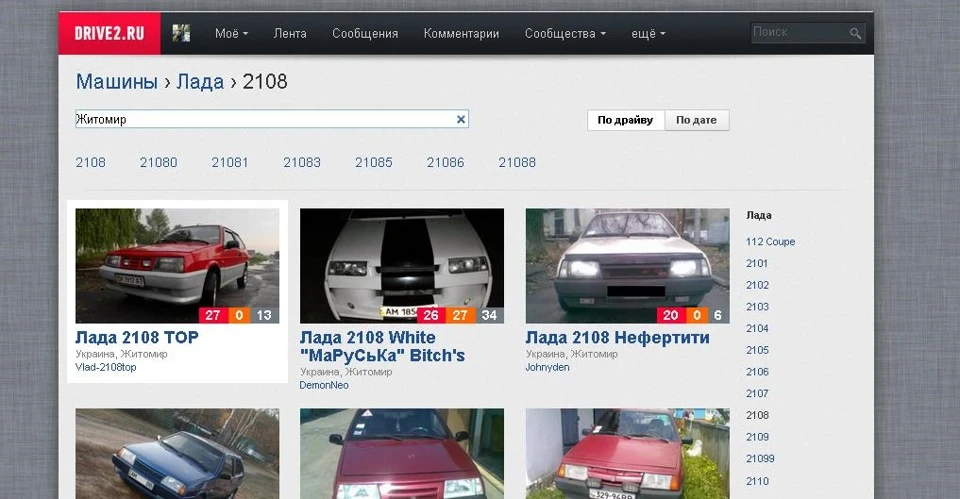Image resolution: width=960 pixels, height=499 pixels.
Task: Go to the Машины breadcrumb
Action: 116,81
